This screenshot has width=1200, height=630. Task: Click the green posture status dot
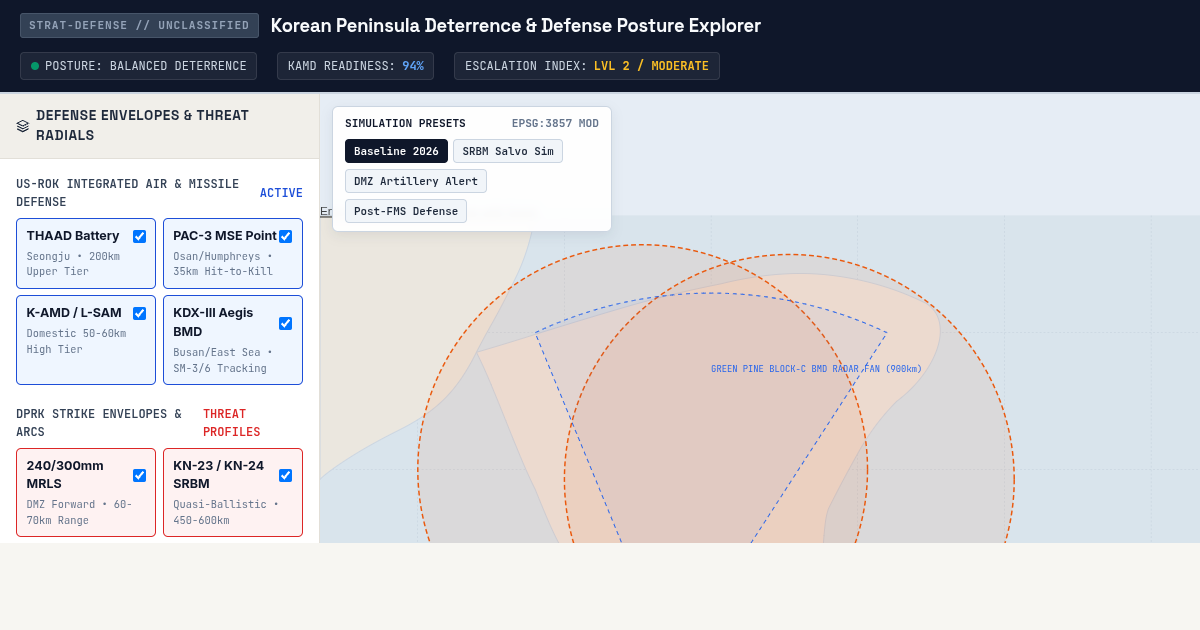[35, 66]
